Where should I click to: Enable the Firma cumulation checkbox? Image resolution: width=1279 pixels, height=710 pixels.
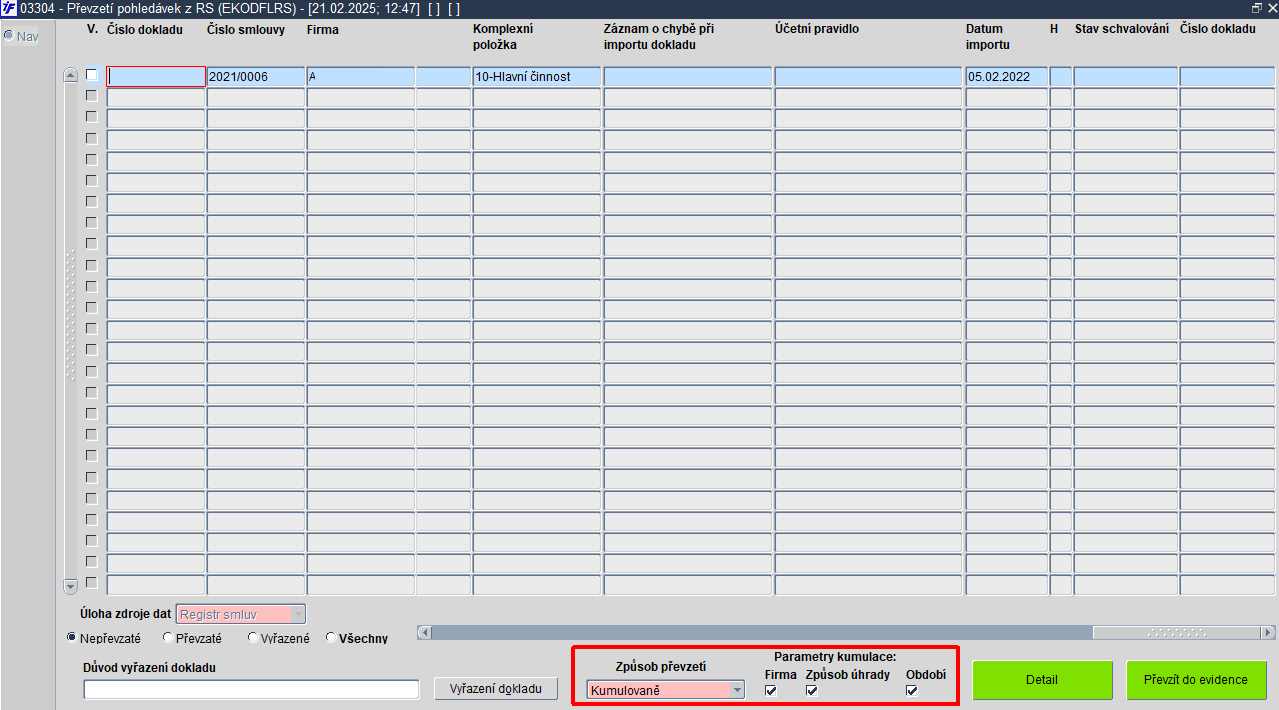[x=771, y=690]
